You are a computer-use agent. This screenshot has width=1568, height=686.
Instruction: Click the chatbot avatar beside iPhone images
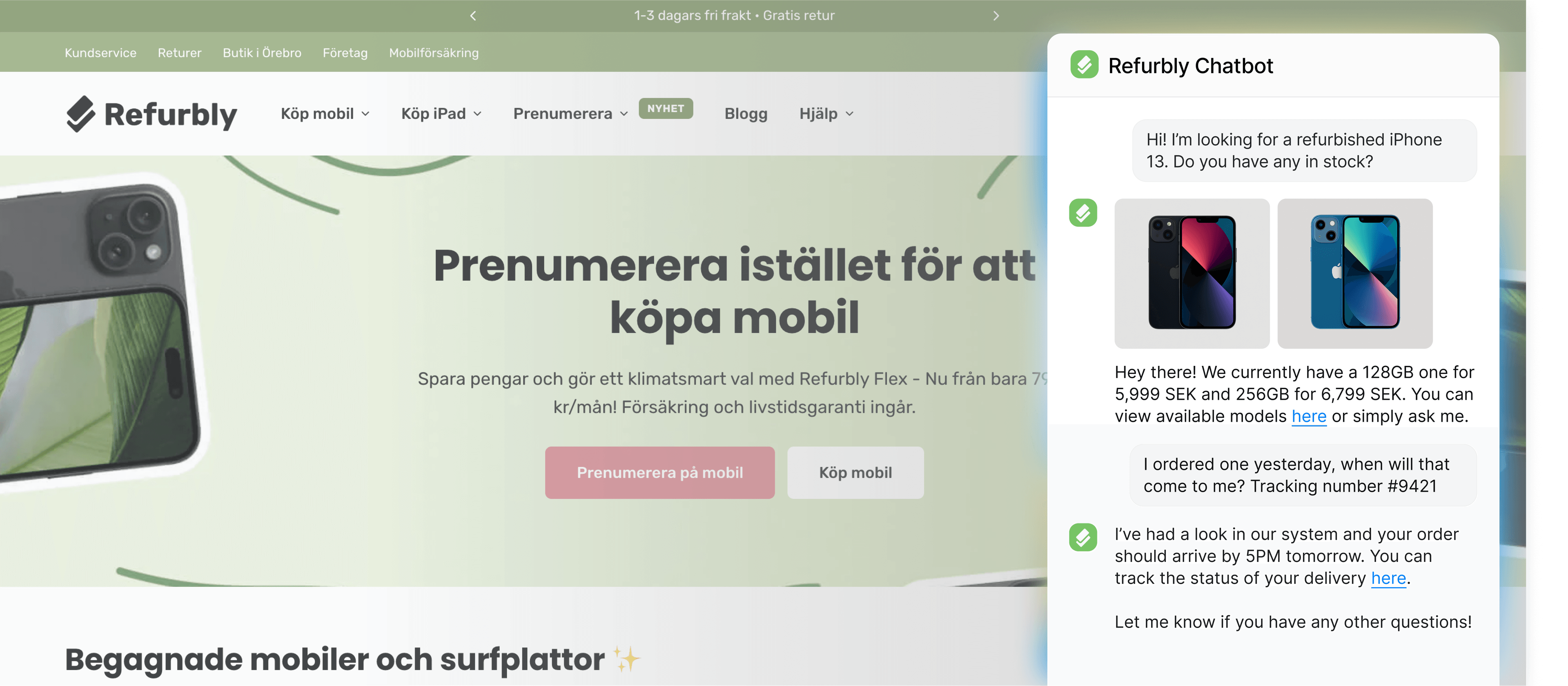[x=1083, y=213]
